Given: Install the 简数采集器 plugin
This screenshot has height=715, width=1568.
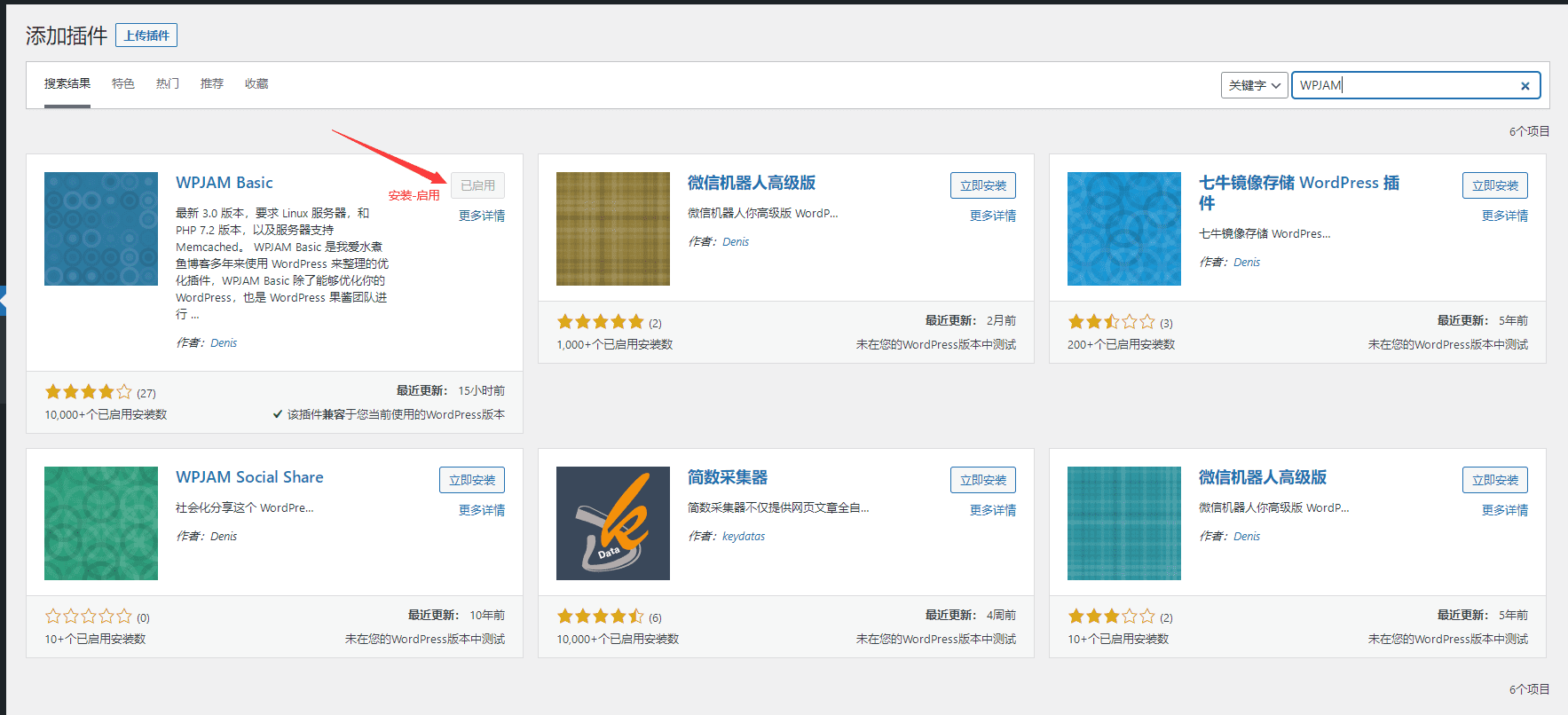Looking at the screenshot, I should click(983, 480).
